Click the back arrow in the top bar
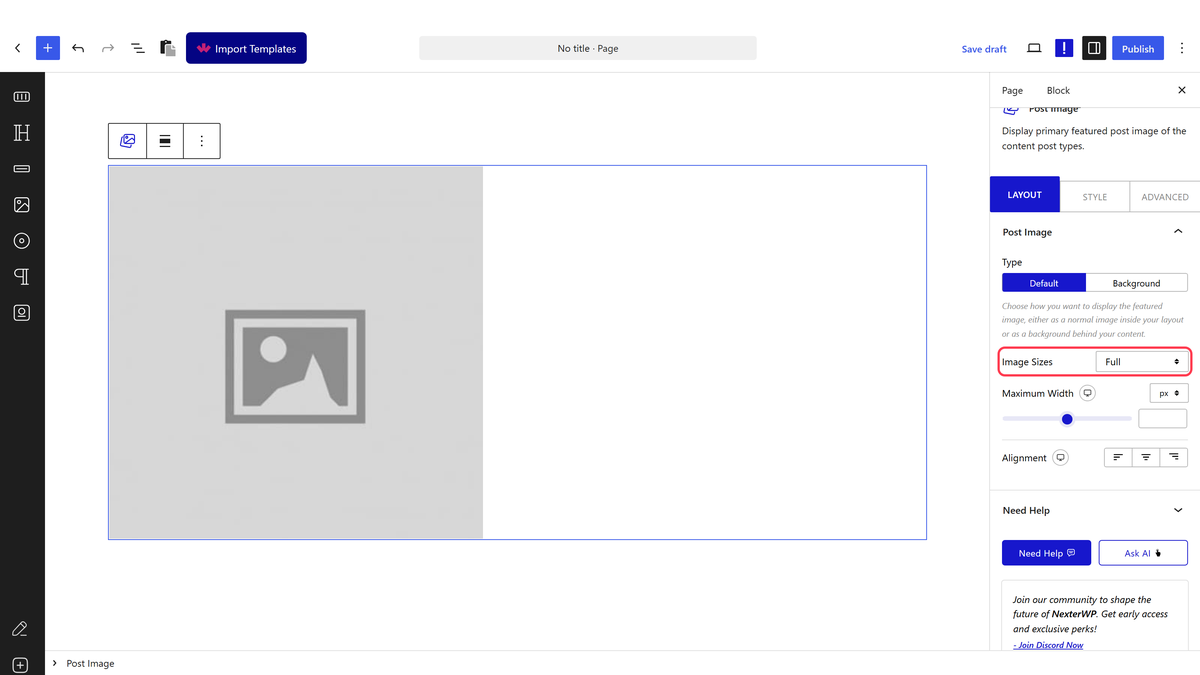1200x675 pixels. point(18,48)
